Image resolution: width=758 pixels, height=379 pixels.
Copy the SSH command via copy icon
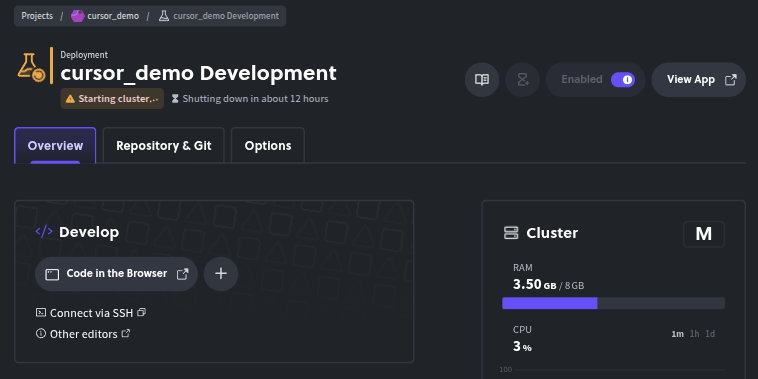click(141, 312)
